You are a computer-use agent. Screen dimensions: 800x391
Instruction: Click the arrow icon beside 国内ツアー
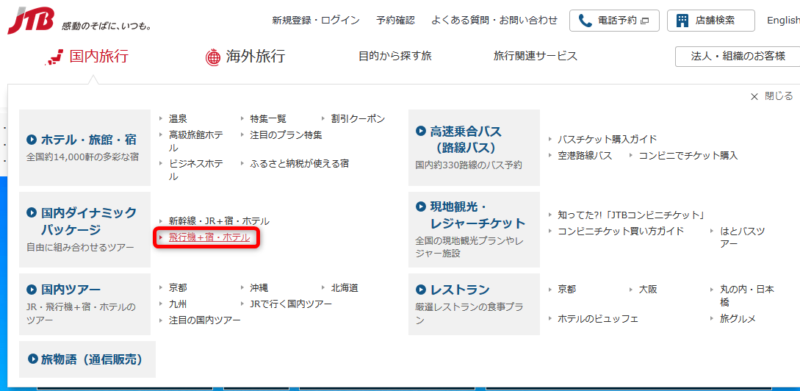point(32,290)
